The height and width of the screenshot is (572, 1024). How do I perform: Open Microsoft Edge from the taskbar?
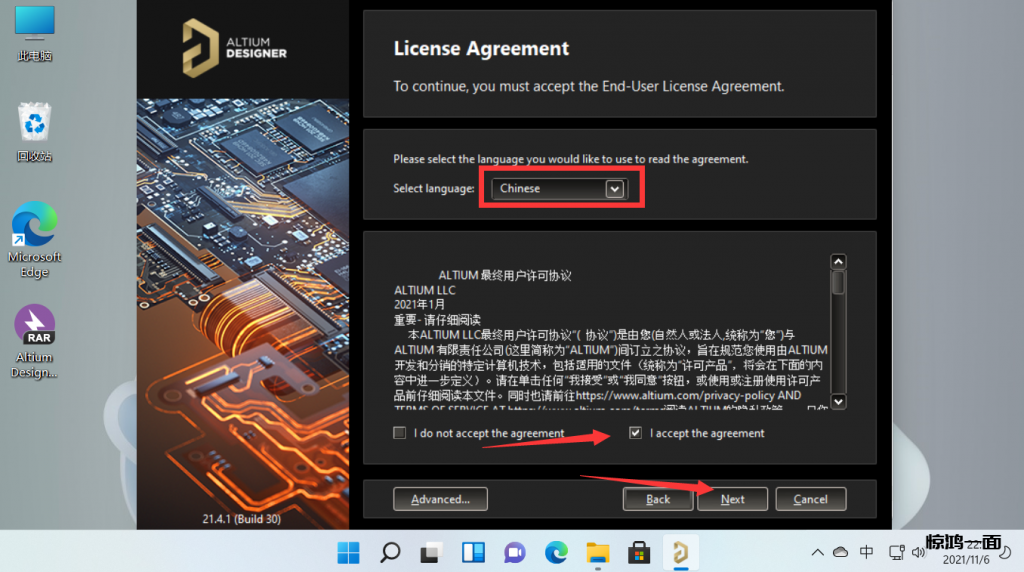click(556, 552)
